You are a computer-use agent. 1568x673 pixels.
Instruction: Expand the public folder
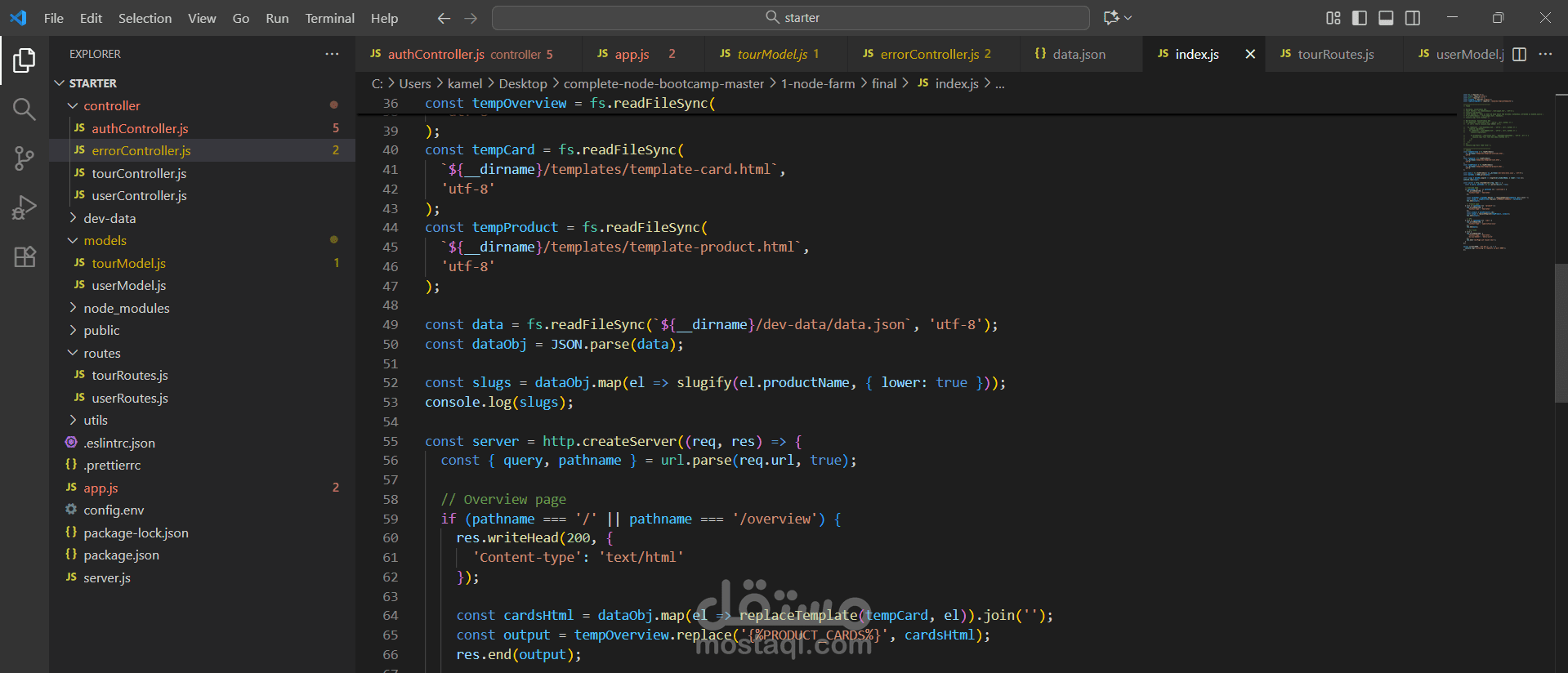(x=73, y=330)
